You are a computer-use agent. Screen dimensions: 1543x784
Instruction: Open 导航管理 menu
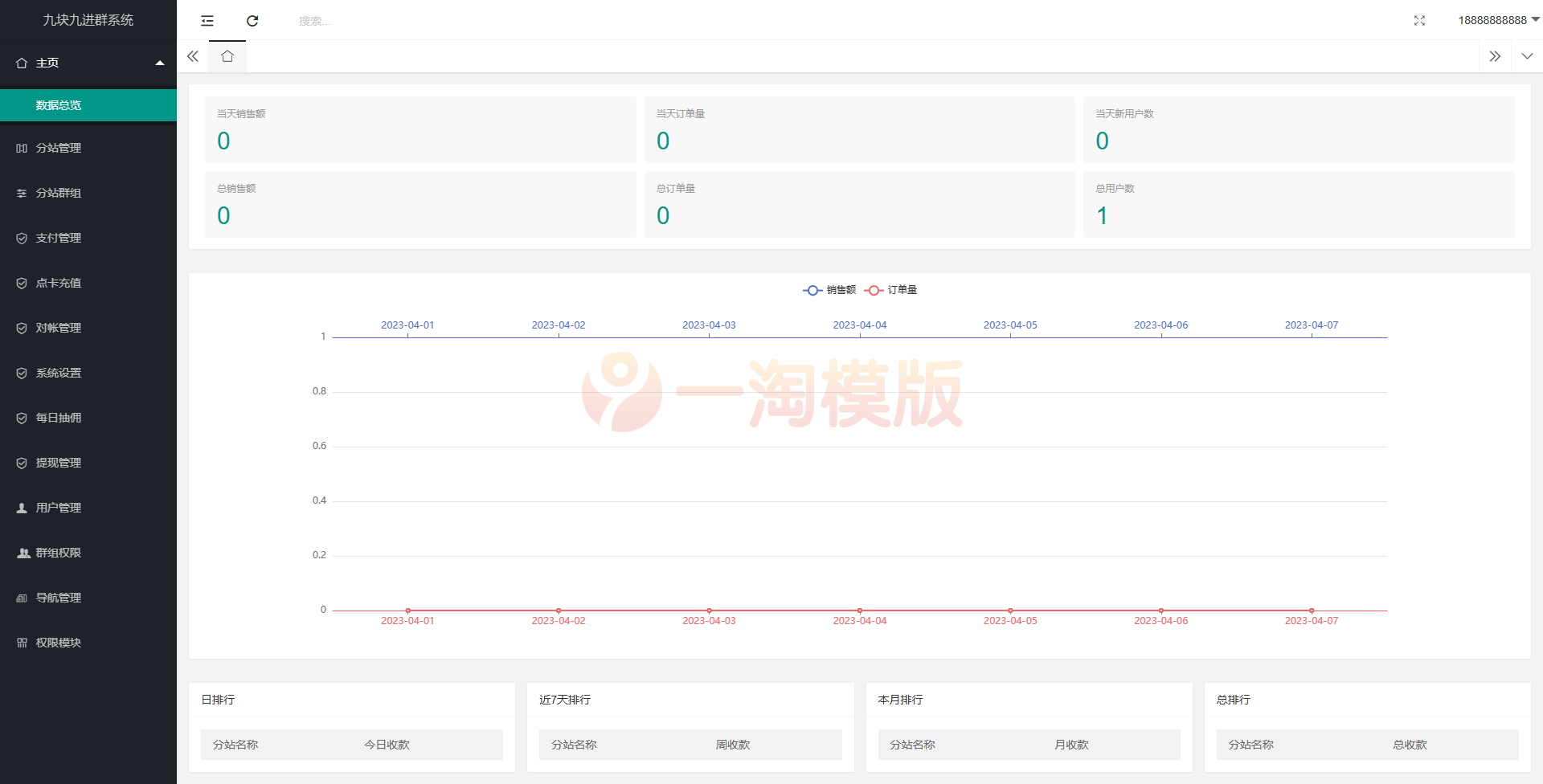(x=88, y=598)
